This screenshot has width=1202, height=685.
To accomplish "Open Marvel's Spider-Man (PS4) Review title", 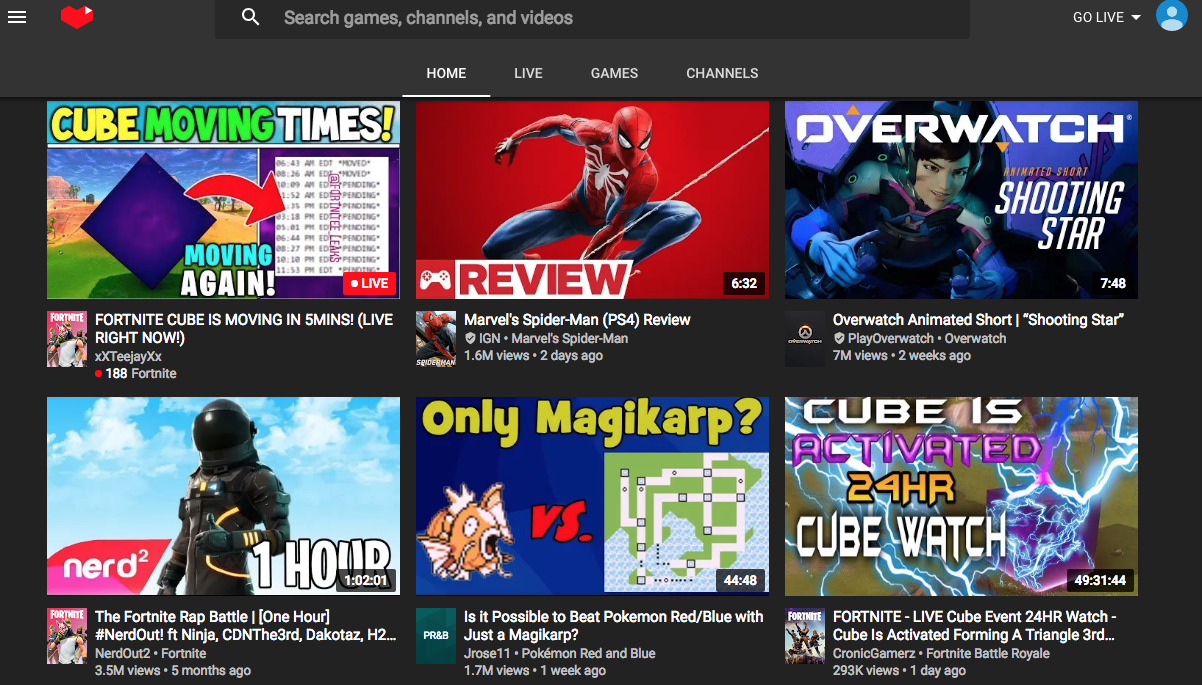I will (x=577, y=320).
